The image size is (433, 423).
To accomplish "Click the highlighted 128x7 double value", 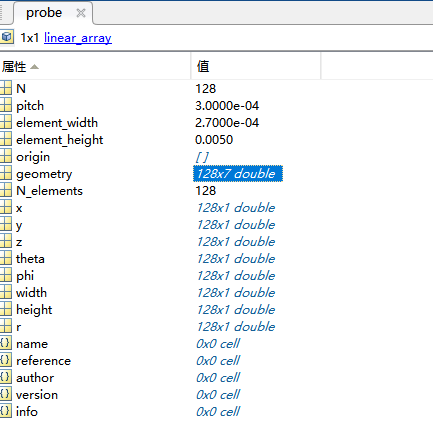I will [x=238, y=174].
